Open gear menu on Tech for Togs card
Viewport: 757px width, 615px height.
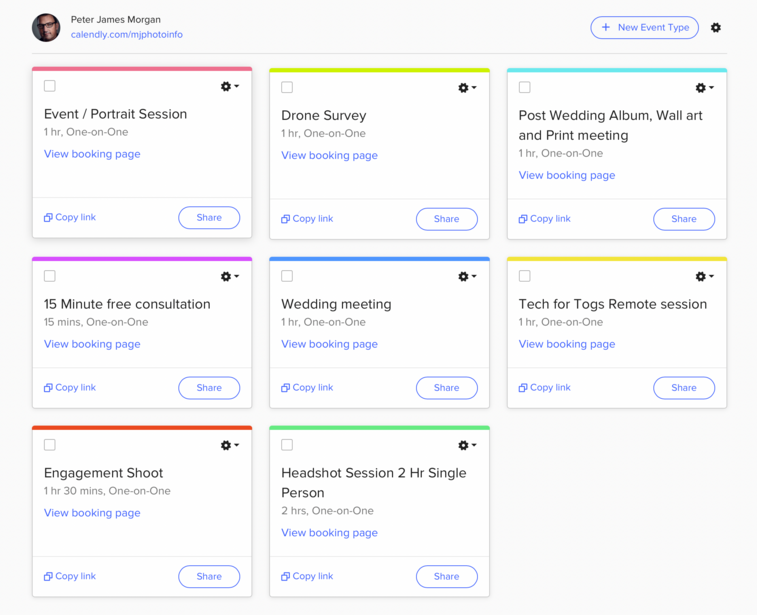(704, 277)
